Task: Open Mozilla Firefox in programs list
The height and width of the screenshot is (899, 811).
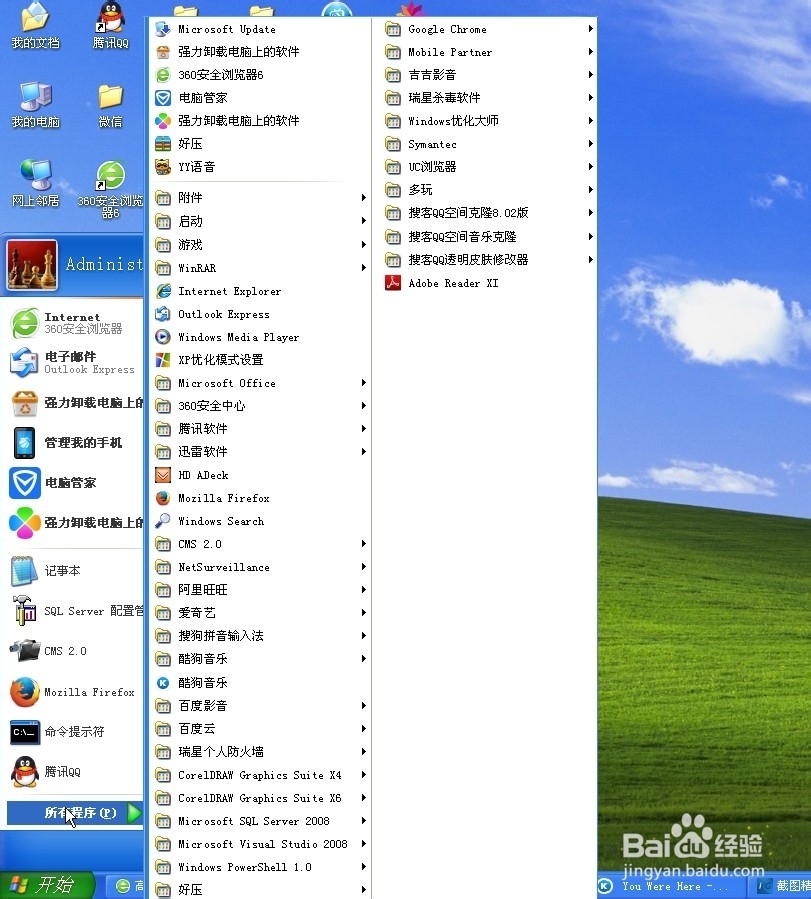Action: click(260, 498)
